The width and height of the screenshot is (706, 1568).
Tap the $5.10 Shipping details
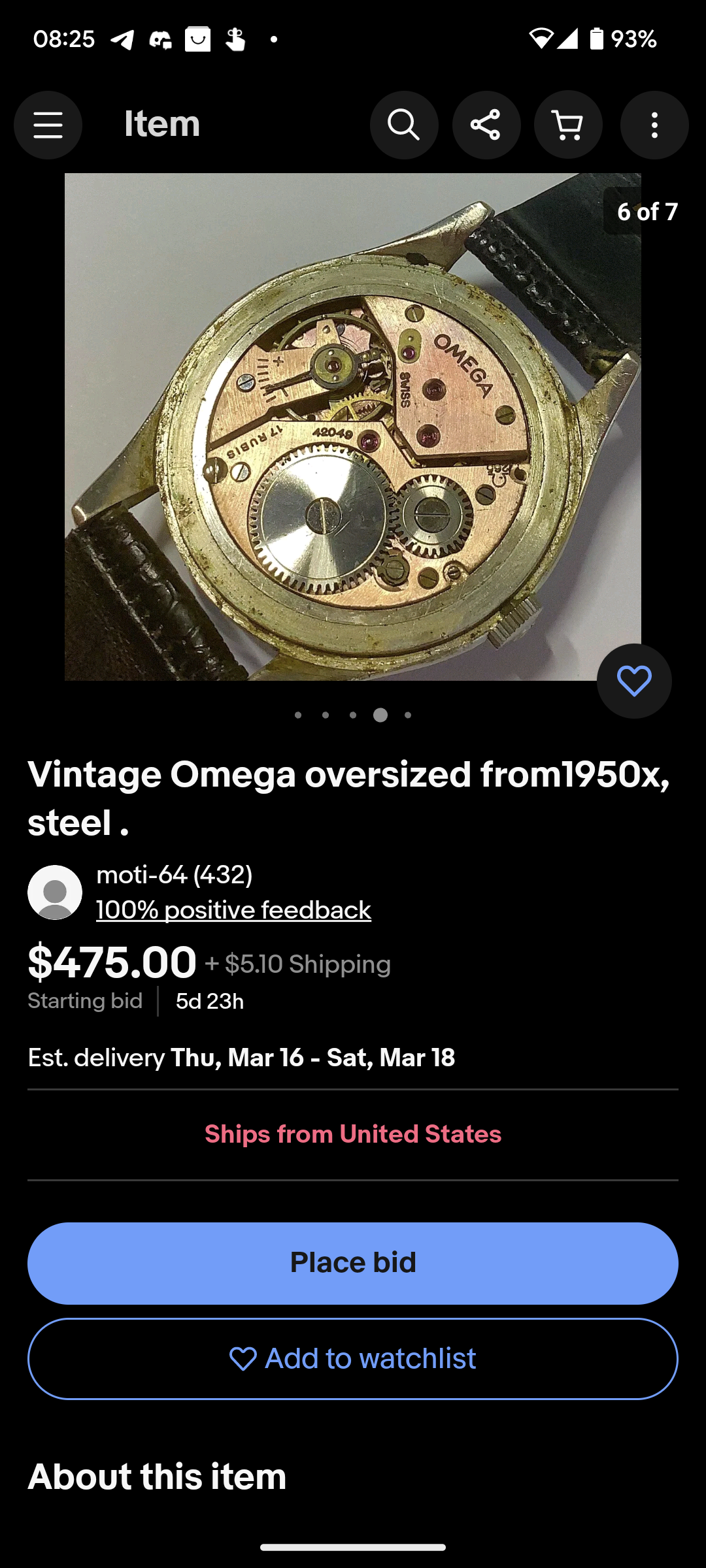click(x=298, y=964)
